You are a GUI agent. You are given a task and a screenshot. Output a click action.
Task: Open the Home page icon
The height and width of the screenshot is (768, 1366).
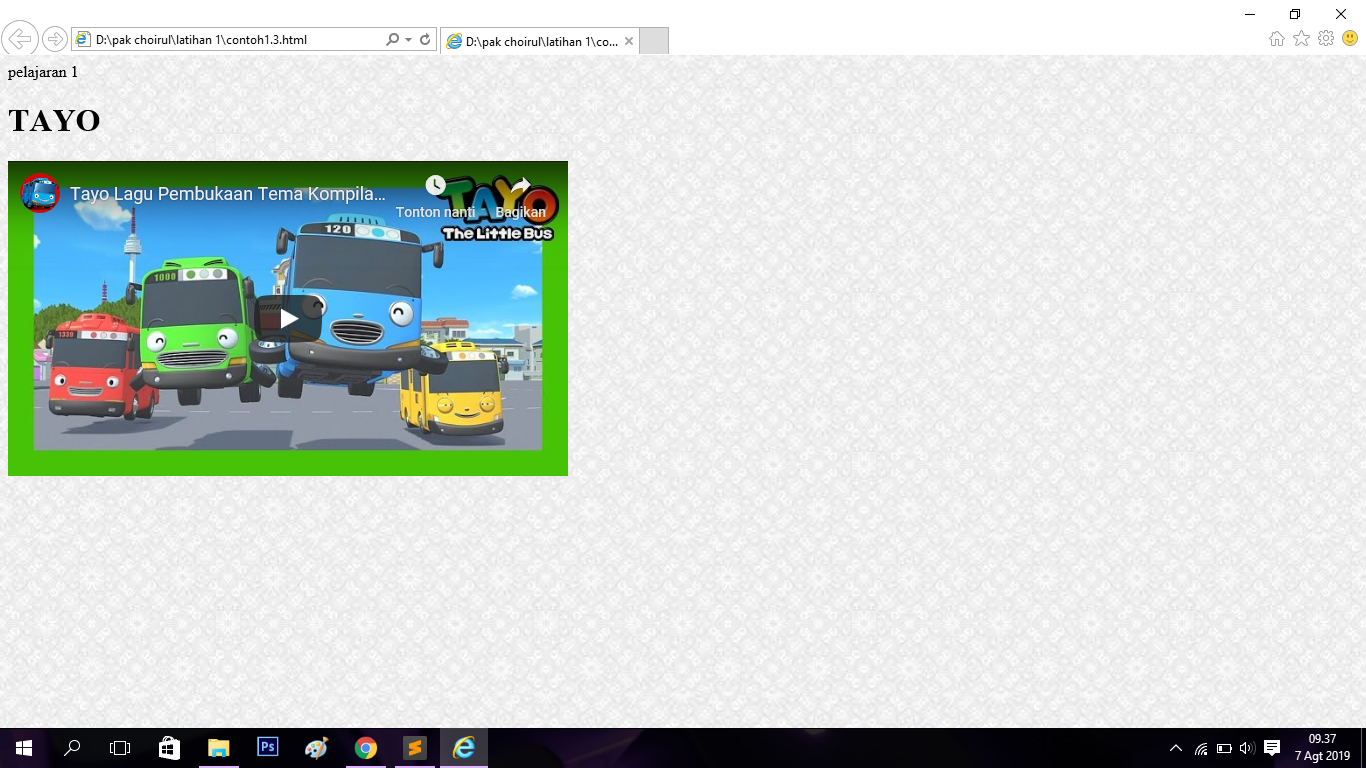(1277, 39)
